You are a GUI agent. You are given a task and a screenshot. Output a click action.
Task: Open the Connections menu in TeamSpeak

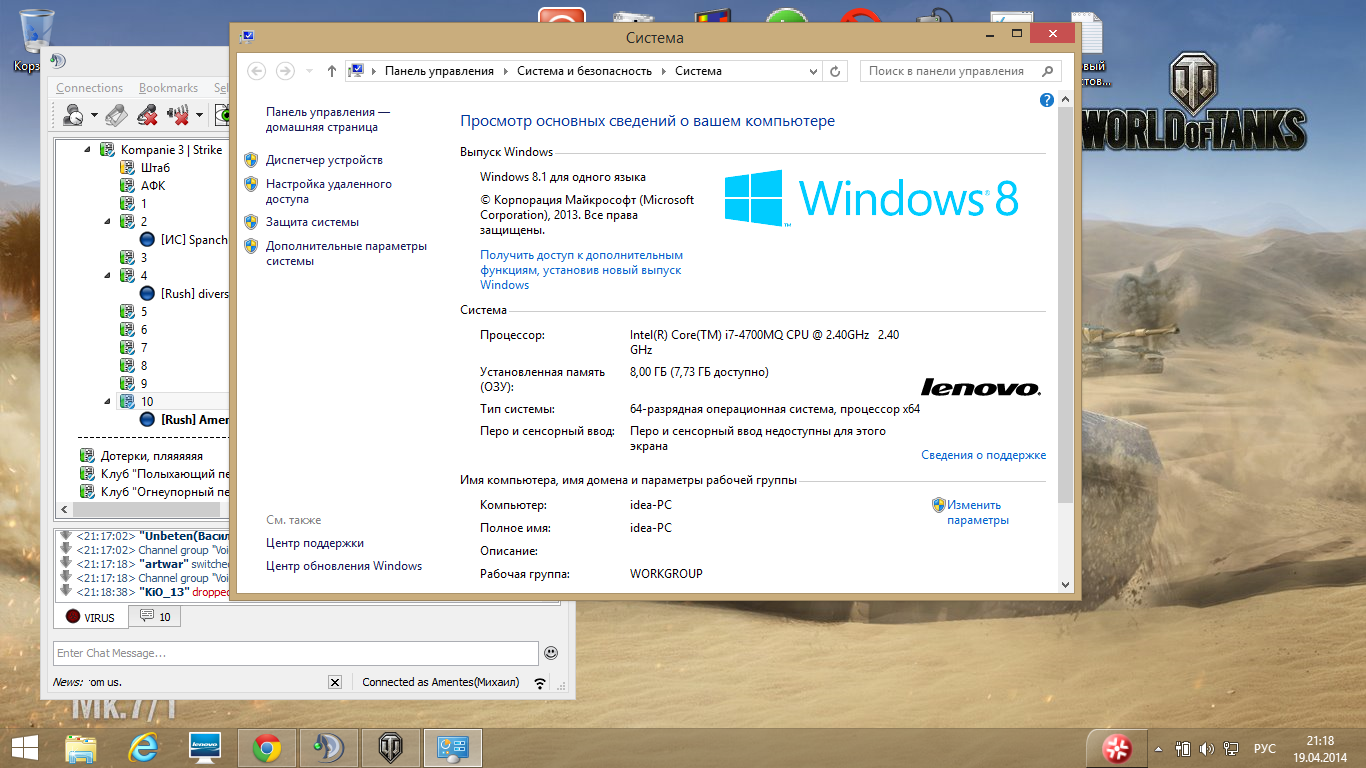point(89,88)
